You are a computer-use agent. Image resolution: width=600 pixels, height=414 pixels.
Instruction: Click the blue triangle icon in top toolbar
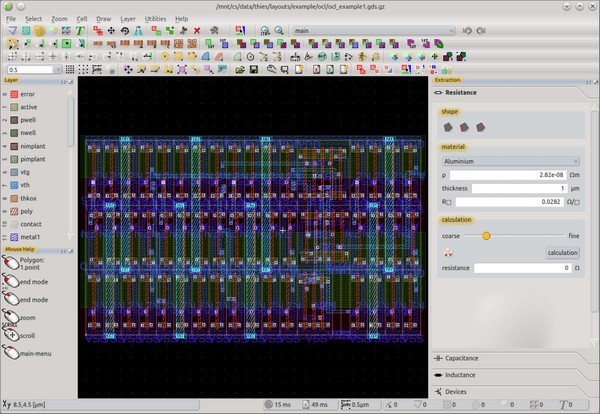click(x=11, y=31)
